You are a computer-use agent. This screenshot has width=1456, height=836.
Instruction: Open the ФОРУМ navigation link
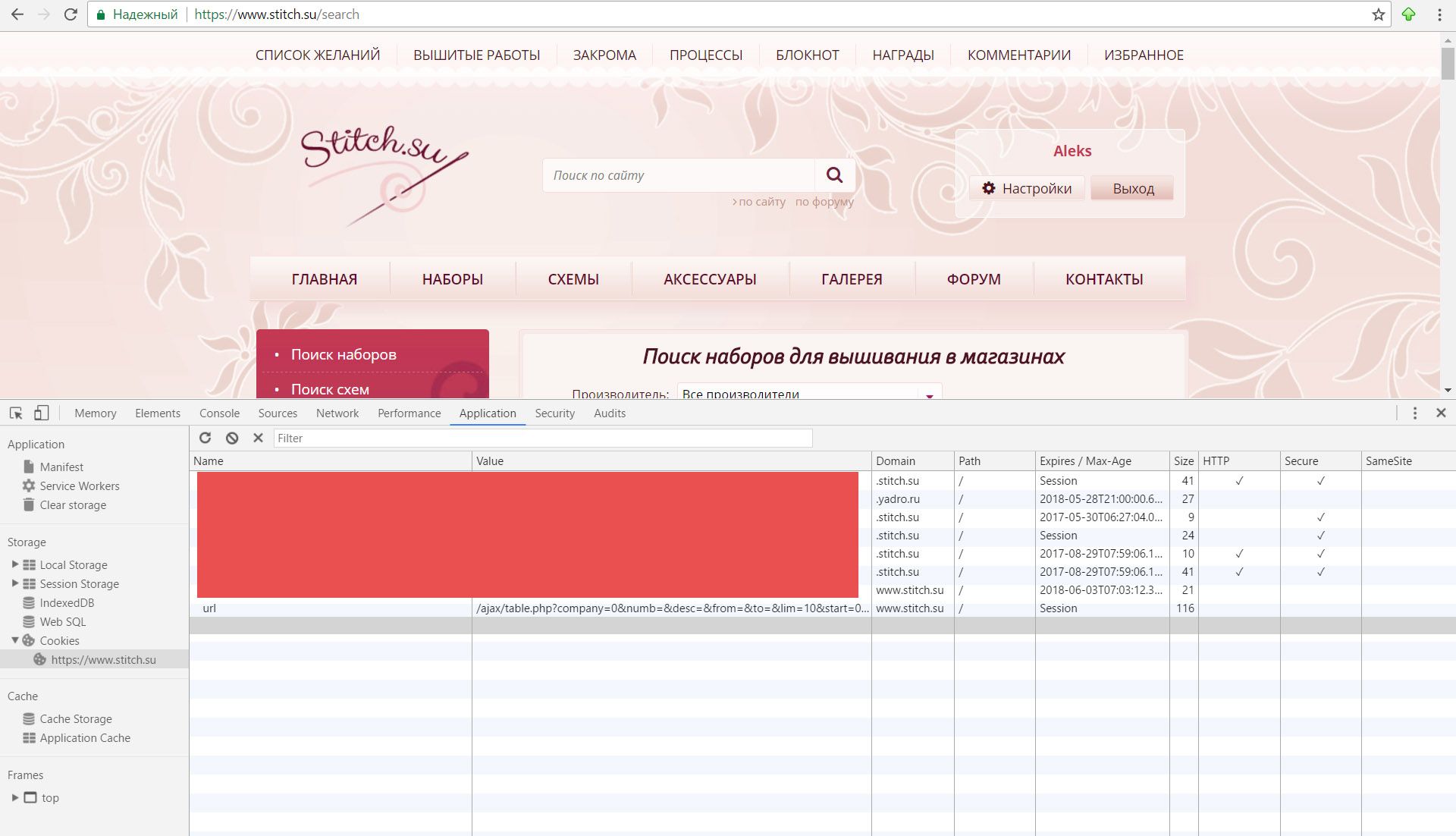click(x=974, y=279)
